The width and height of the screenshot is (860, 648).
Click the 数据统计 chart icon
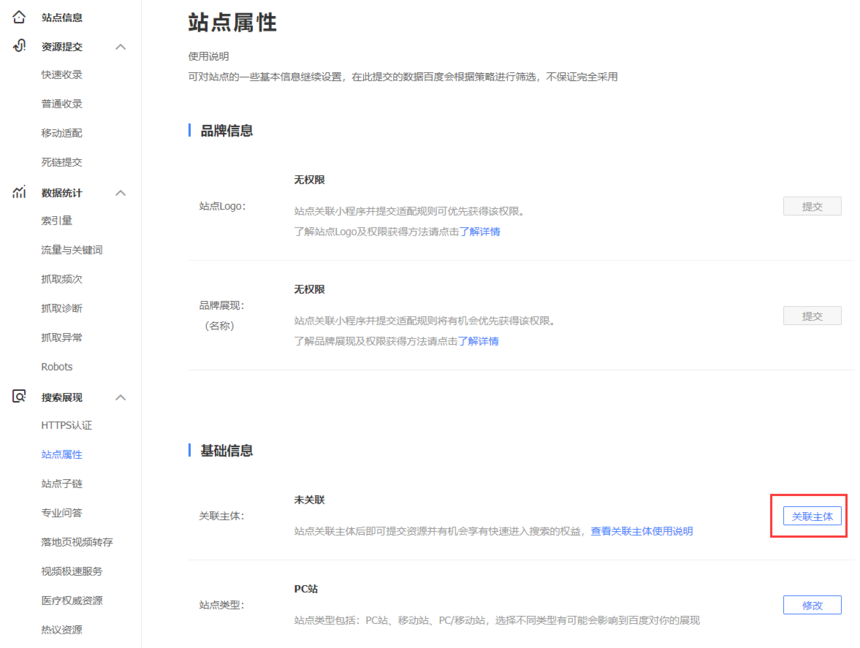(x=19, y=192)
